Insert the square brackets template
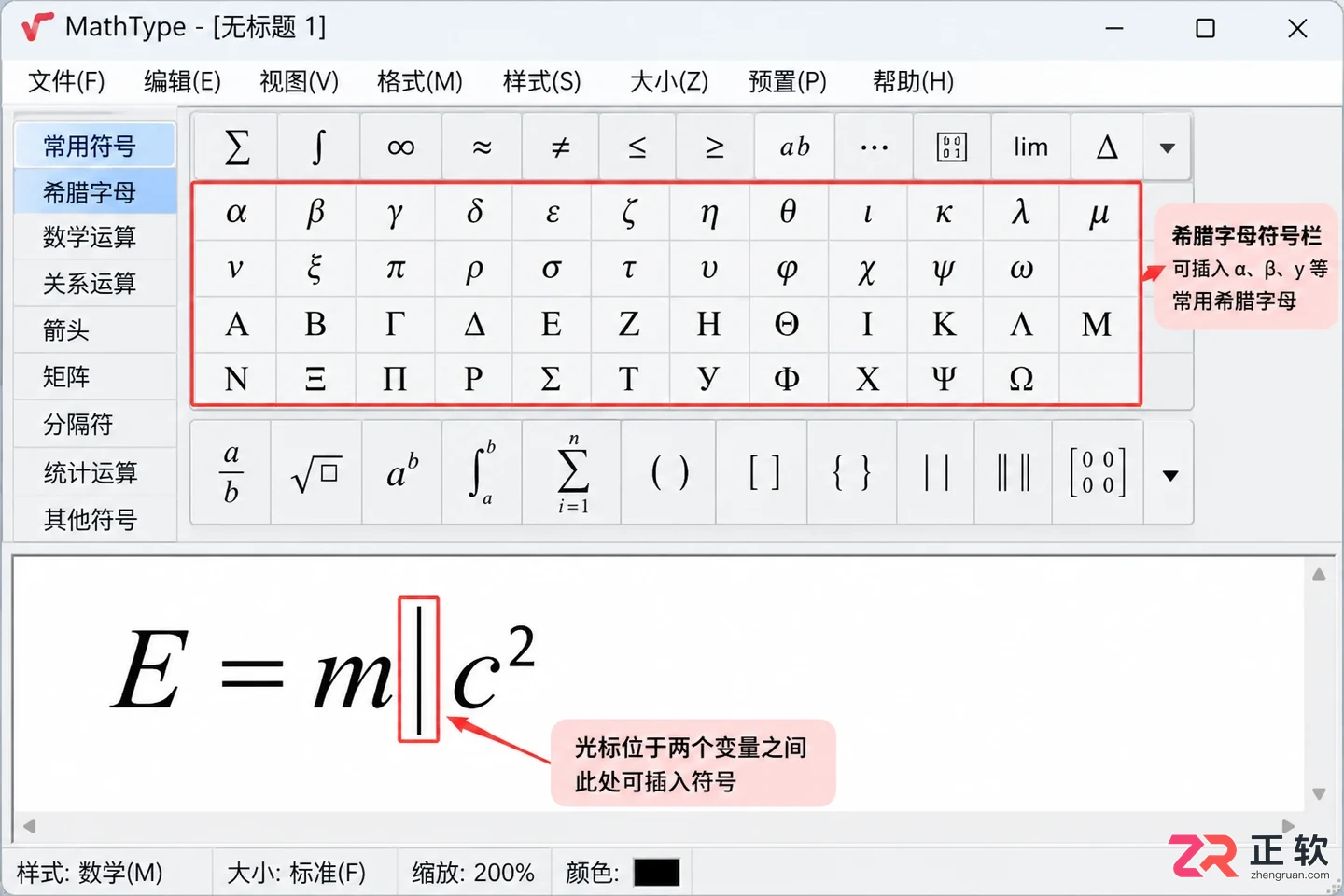The image size is (1344, 896). (x=763, y=473)
